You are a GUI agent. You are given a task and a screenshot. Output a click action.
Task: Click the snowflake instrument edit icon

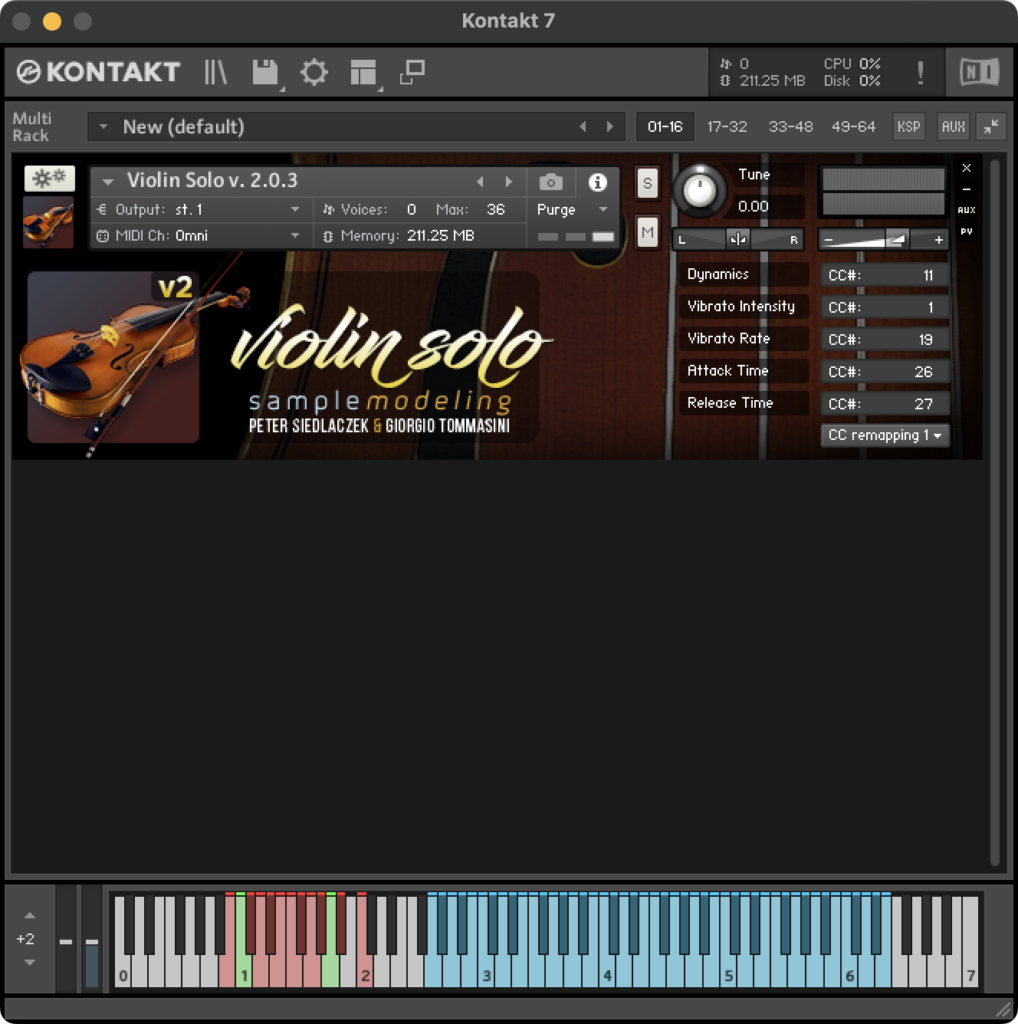coord(50,178)
